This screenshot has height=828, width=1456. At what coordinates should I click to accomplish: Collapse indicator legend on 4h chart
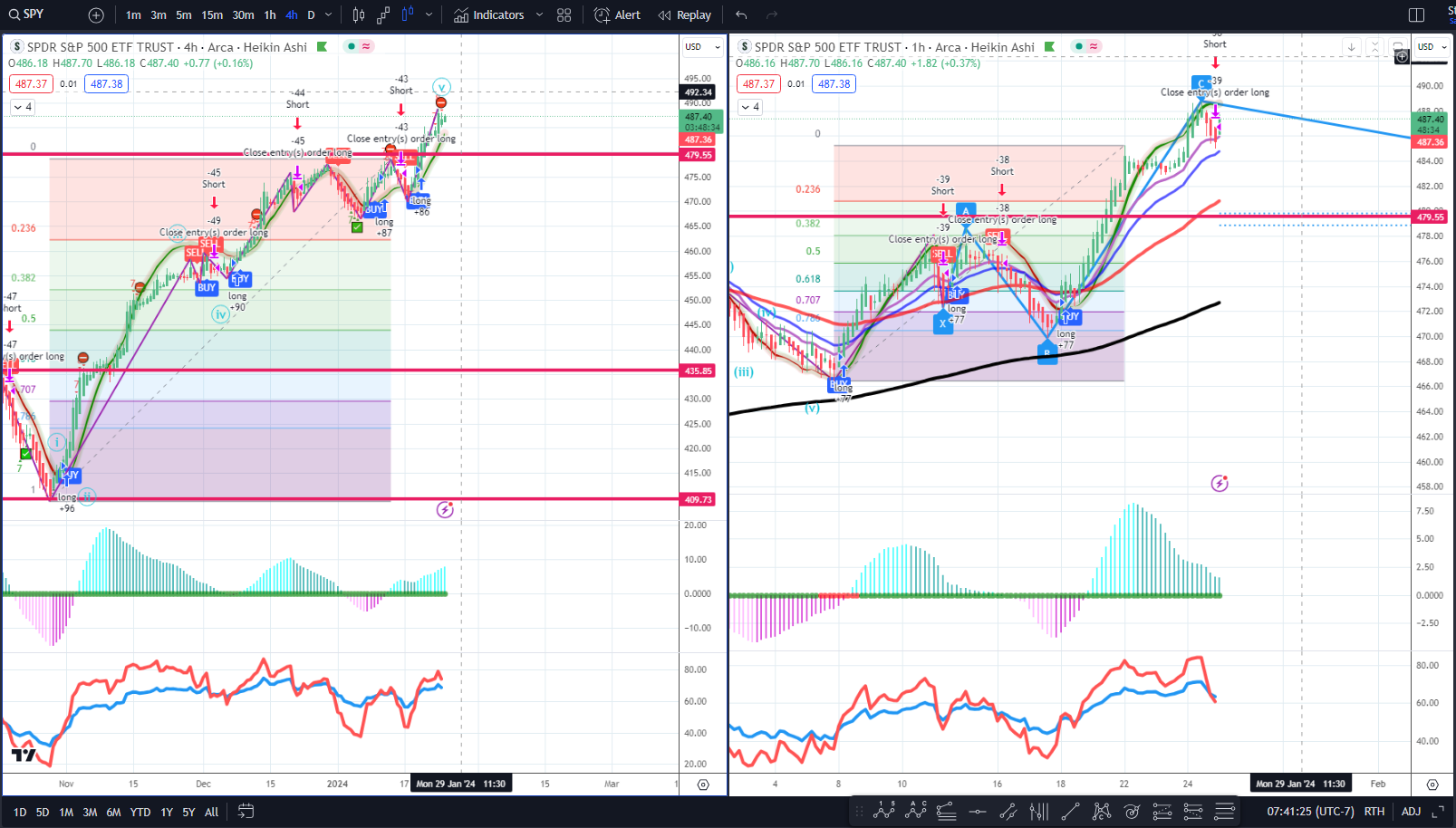coord(23,107)
